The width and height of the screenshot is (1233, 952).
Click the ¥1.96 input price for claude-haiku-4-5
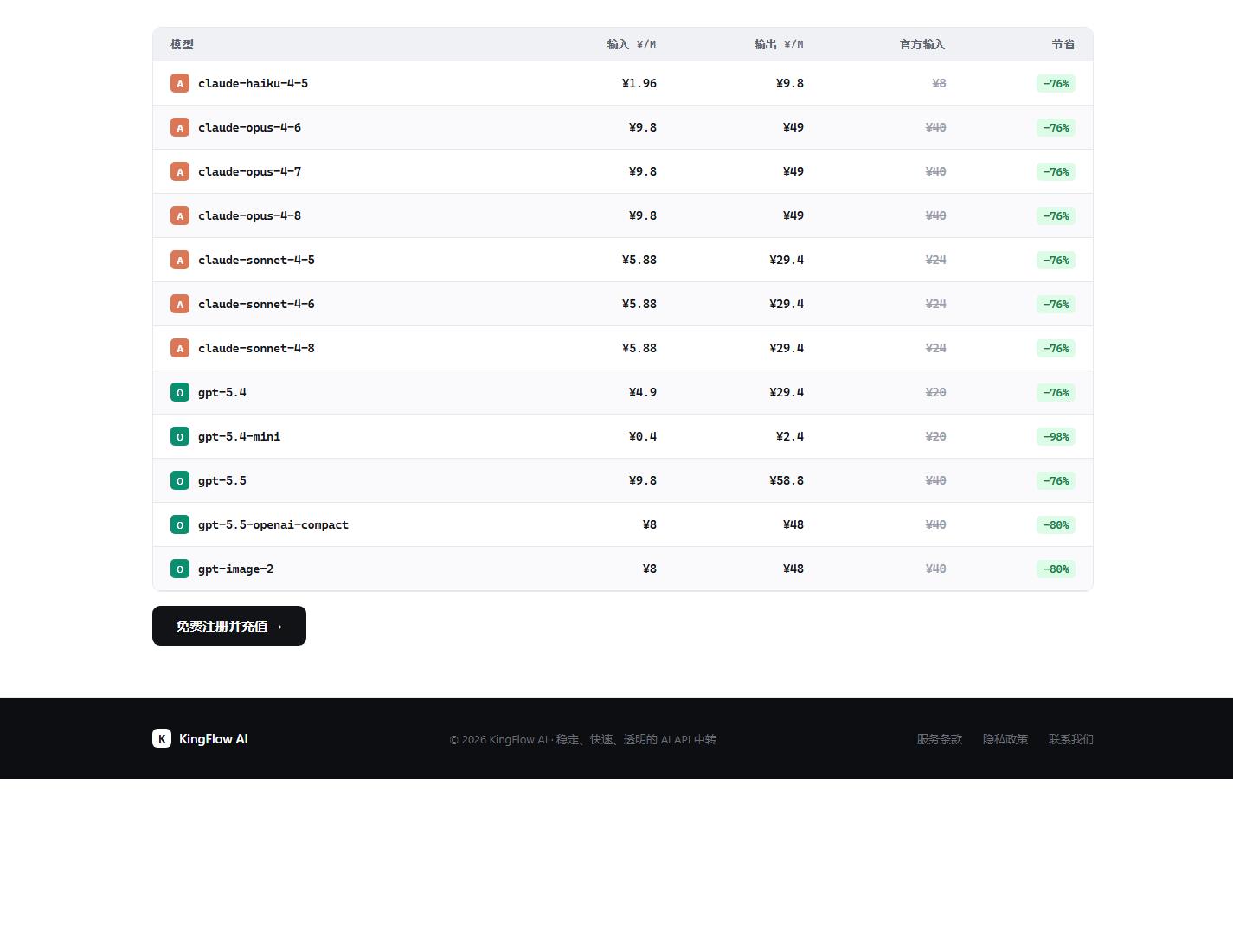[639, 83]
